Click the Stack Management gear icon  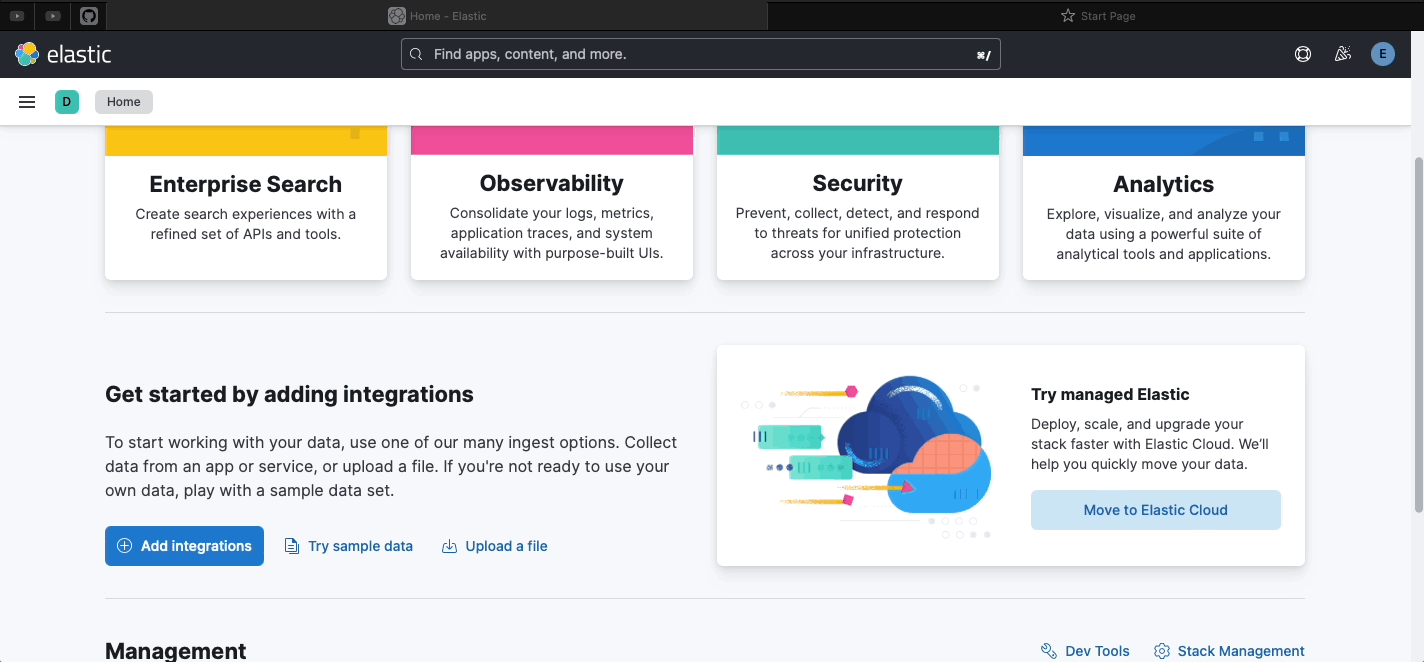[1161, 651]
